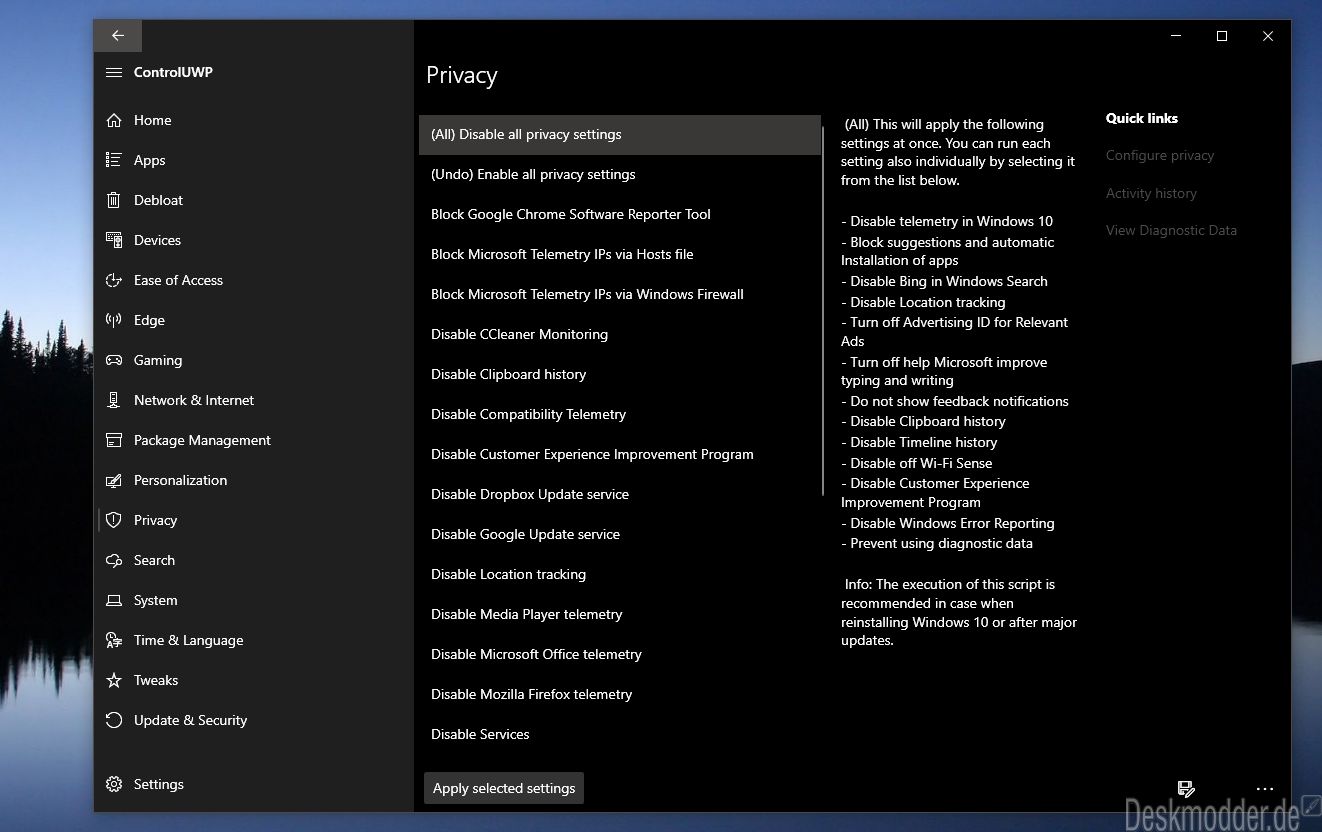Click the Time & Language icon

point(114,640)
